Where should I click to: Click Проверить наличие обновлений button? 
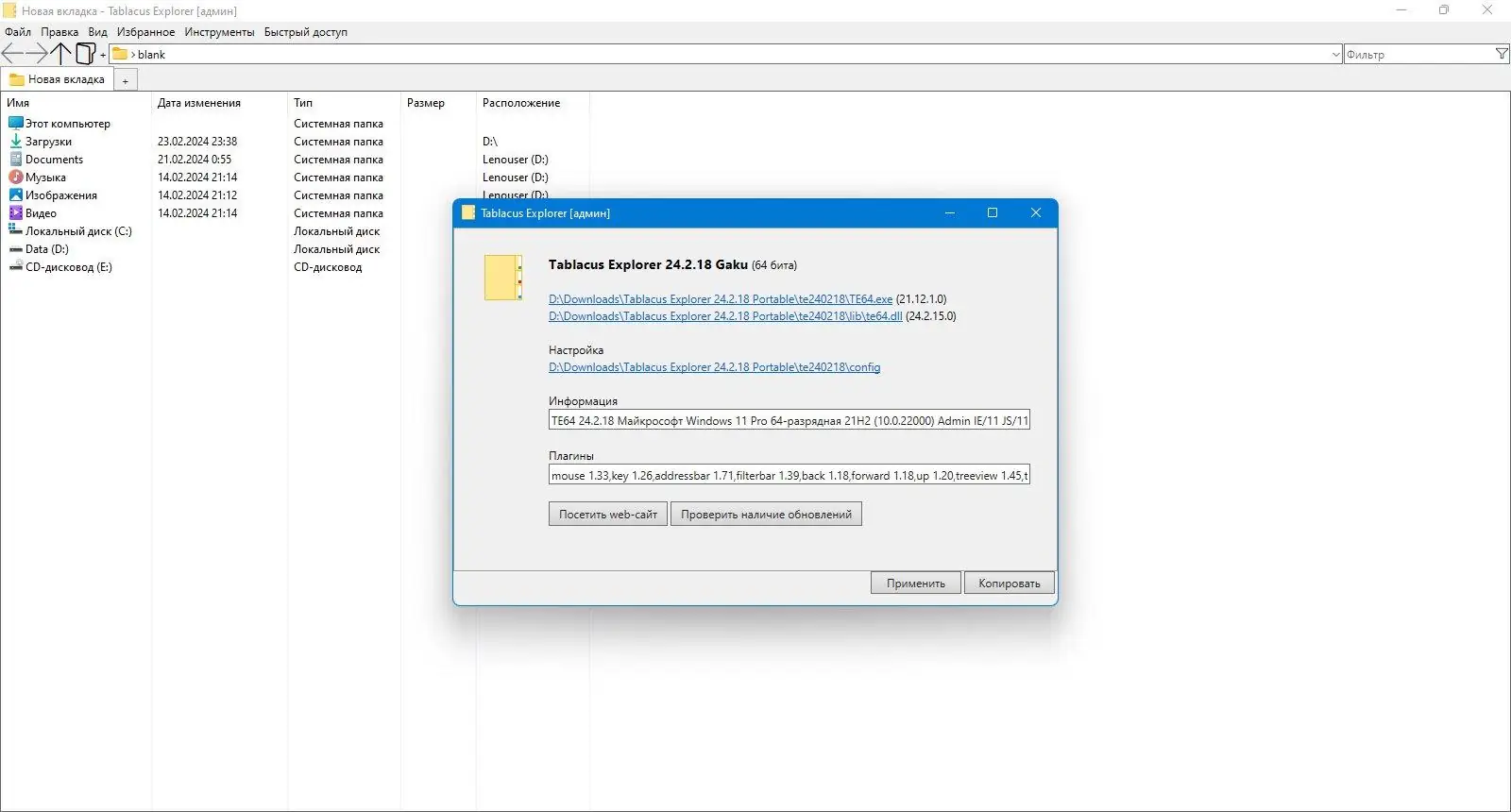pos(766,515)
